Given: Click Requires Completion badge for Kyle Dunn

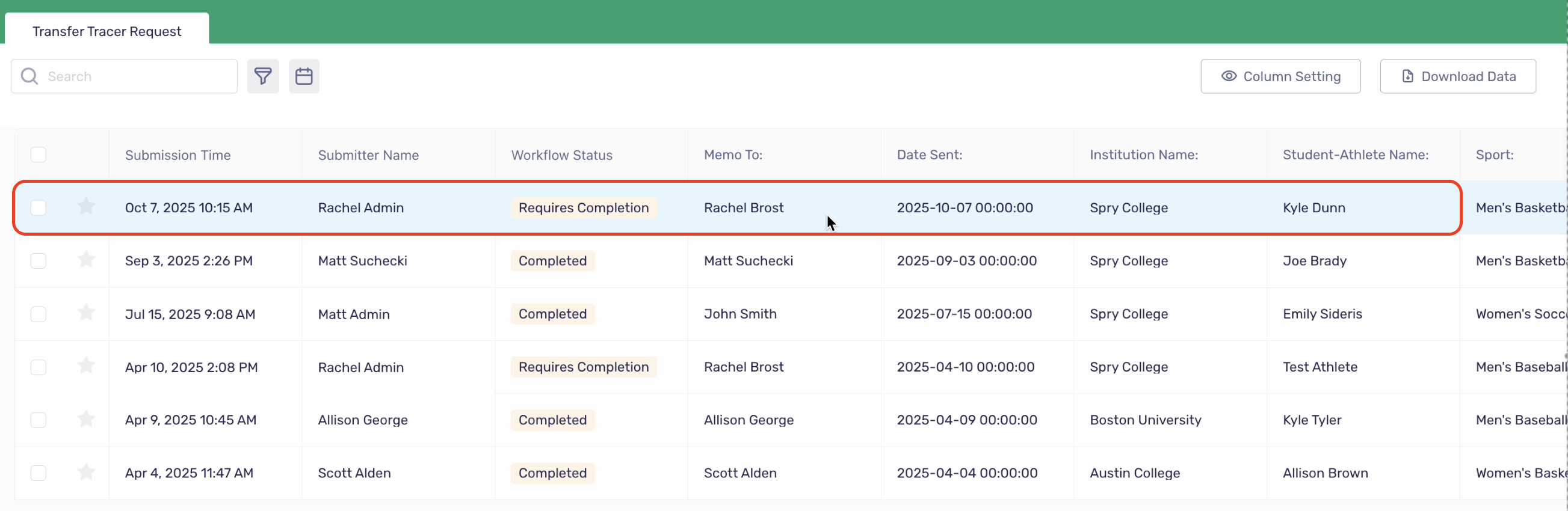Looking at the screenshot, I should click(584, 207).
